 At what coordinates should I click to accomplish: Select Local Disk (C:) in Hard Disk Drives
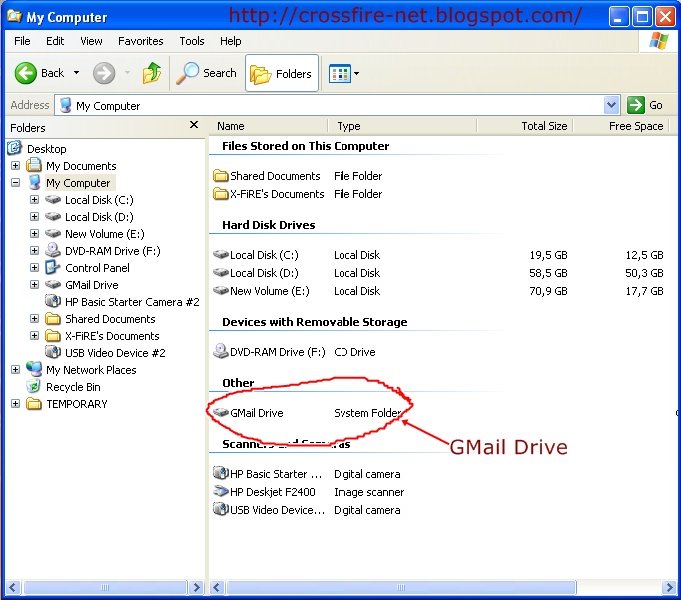[264, 255]
